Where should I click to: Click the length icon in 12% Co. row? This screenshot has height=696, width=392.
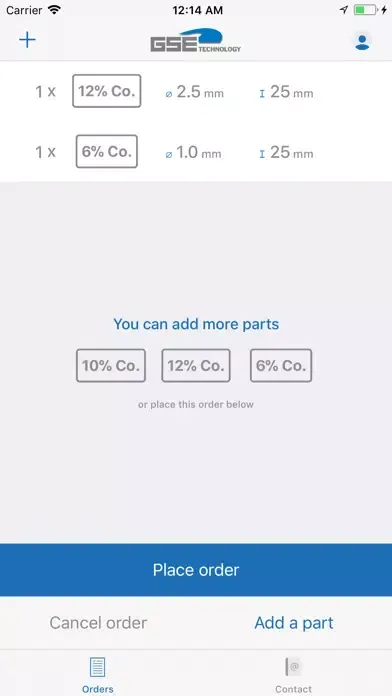(x=262, y=94)
